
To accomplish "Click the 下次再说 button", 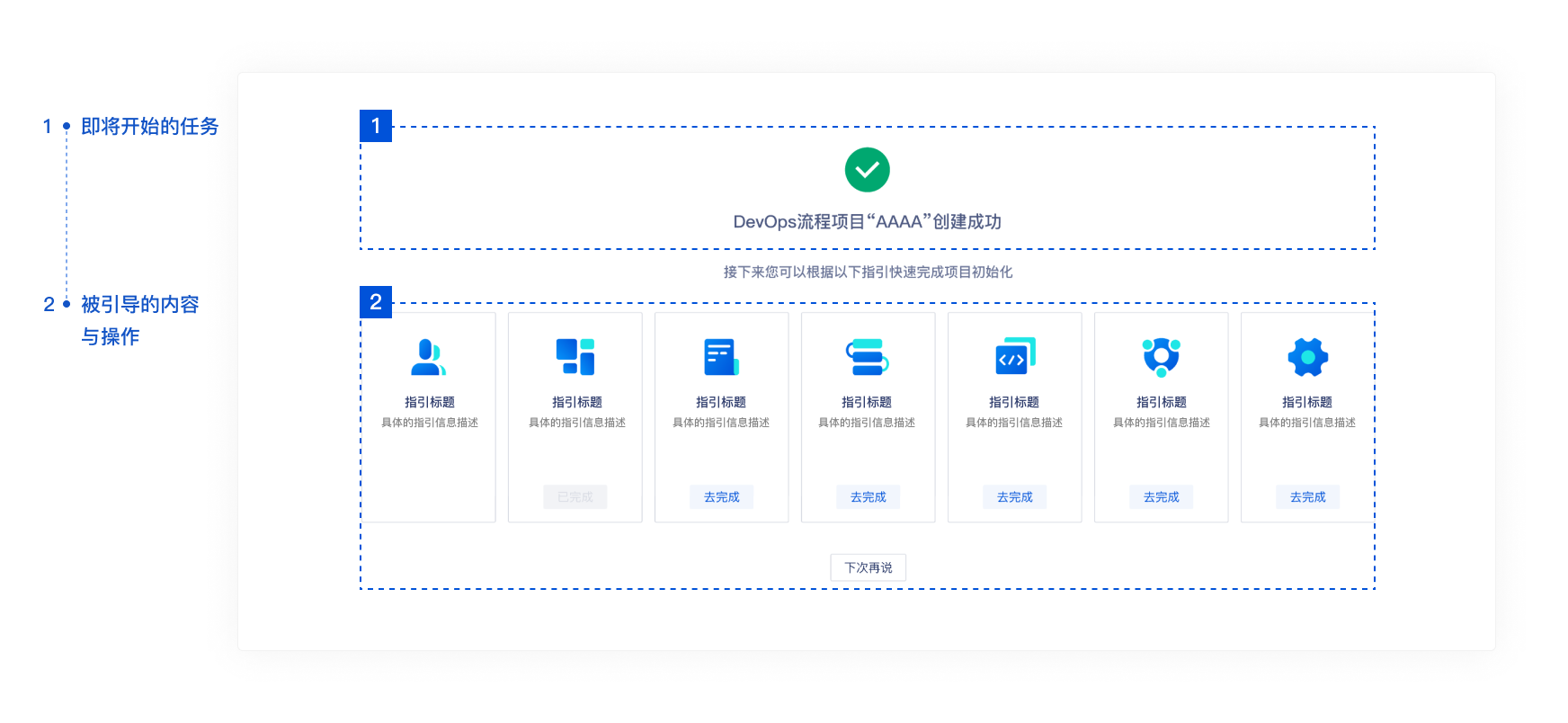I will [x=869, y=567].
